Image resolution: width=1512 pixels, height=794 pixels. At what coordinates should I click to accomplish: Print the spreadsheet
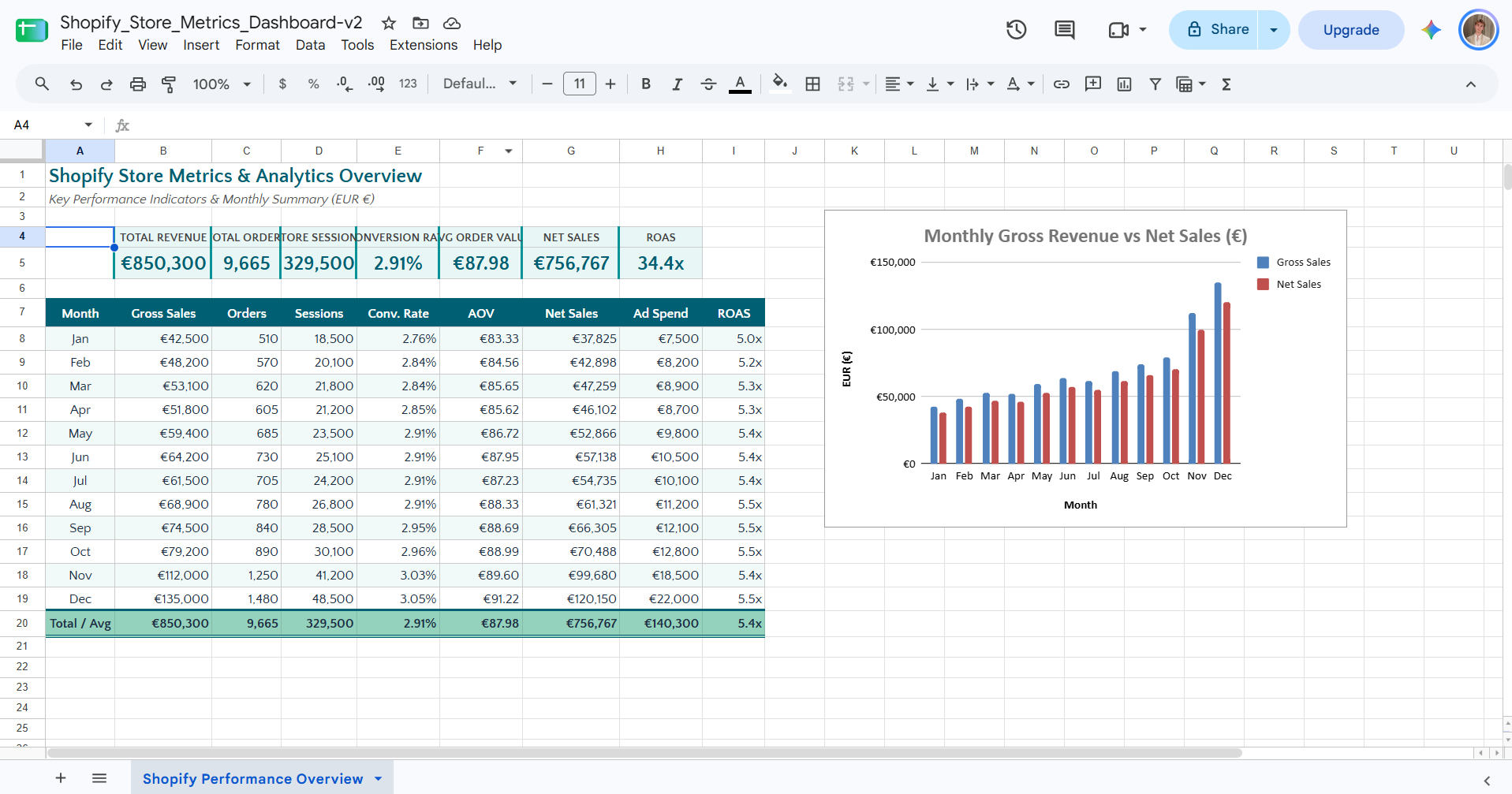point(137,84)
